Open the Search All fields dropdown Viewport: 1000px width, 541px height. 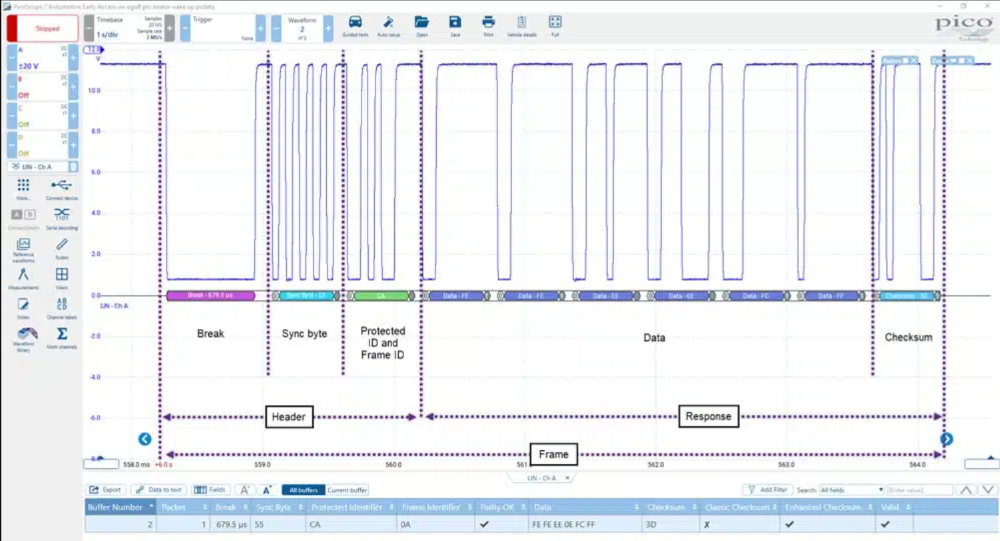pos(851,490)
